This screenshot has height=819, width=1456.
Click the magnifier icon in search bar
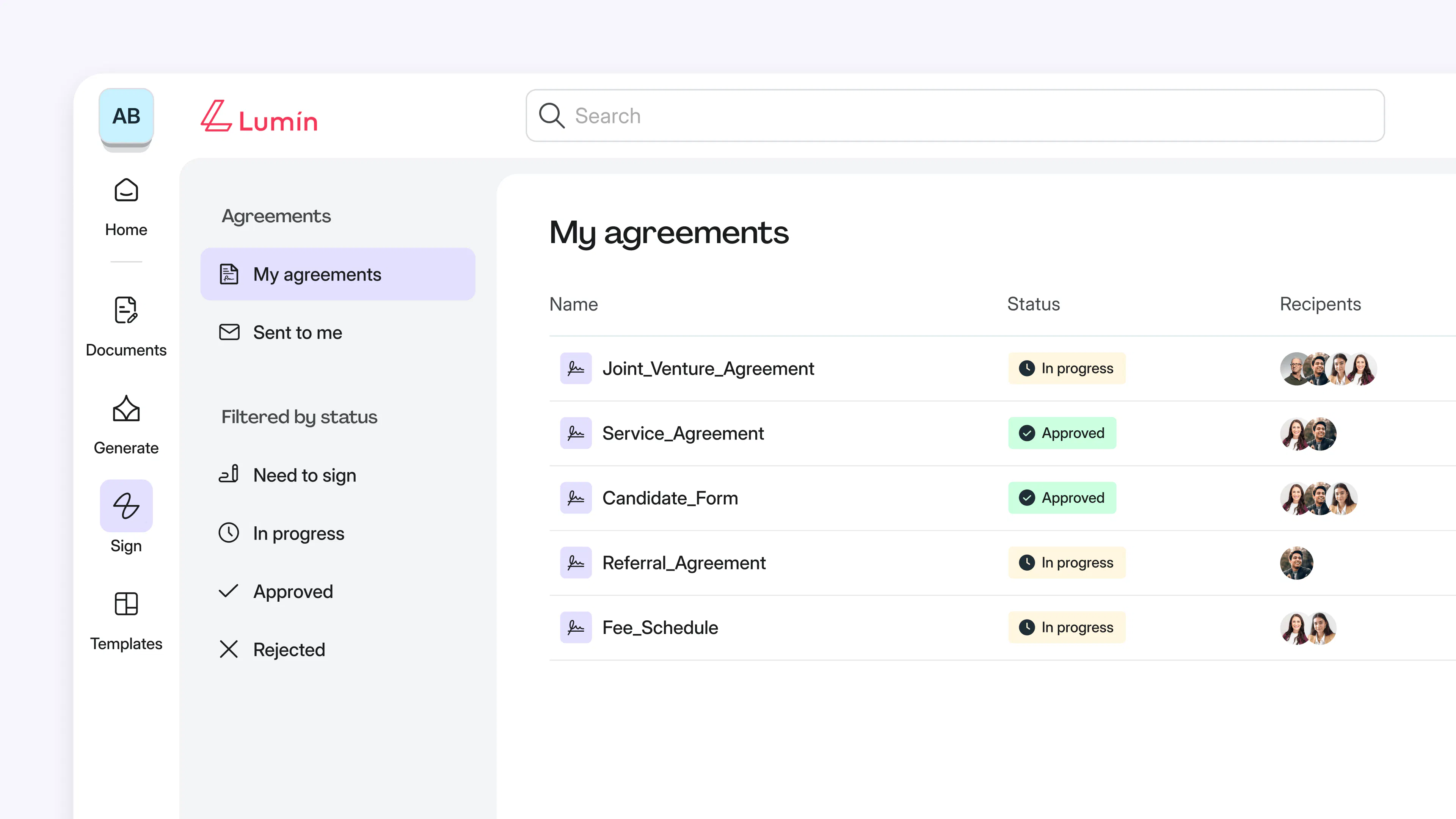(x=552, y=115)
